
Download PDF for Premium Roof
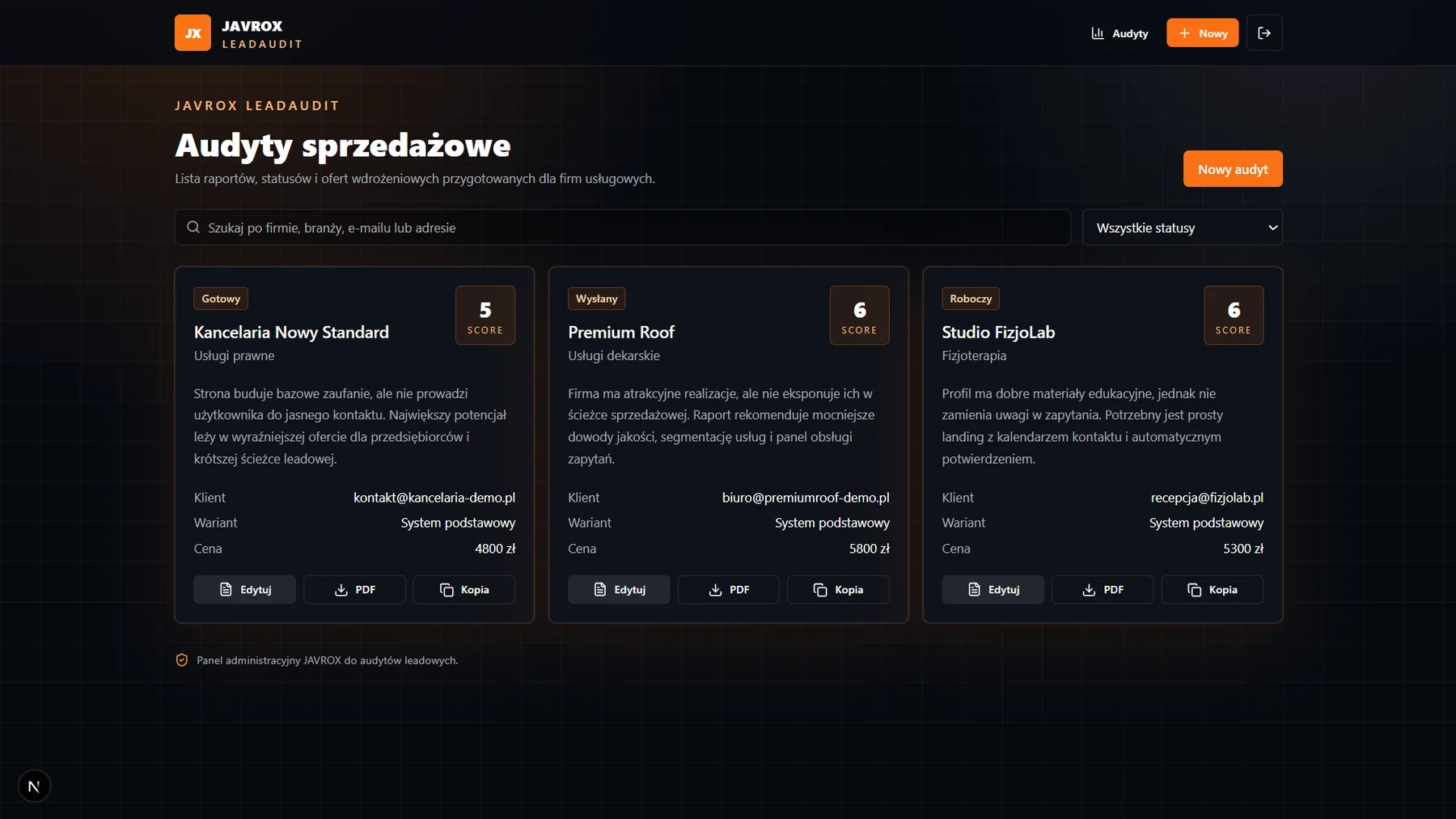(729, 590)
